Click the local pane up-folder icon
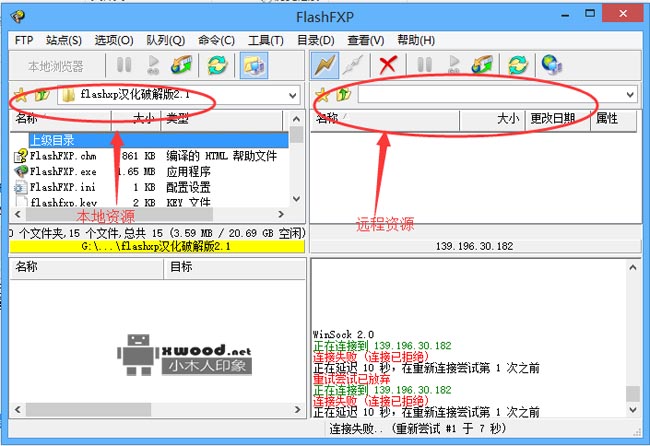650x446 pixels. [x=42, y=95]
